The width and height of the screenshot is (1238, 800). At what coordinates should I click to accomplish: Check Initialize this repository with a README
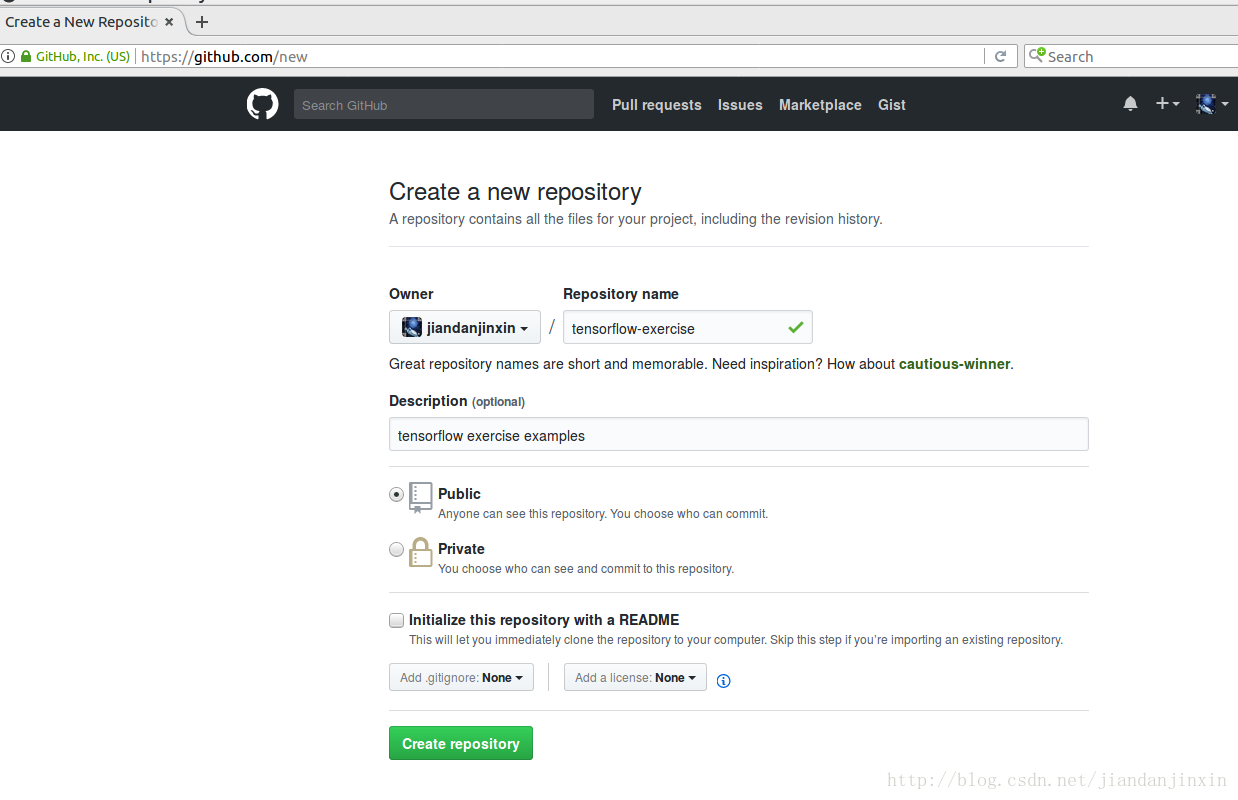[x=397, y=620]
